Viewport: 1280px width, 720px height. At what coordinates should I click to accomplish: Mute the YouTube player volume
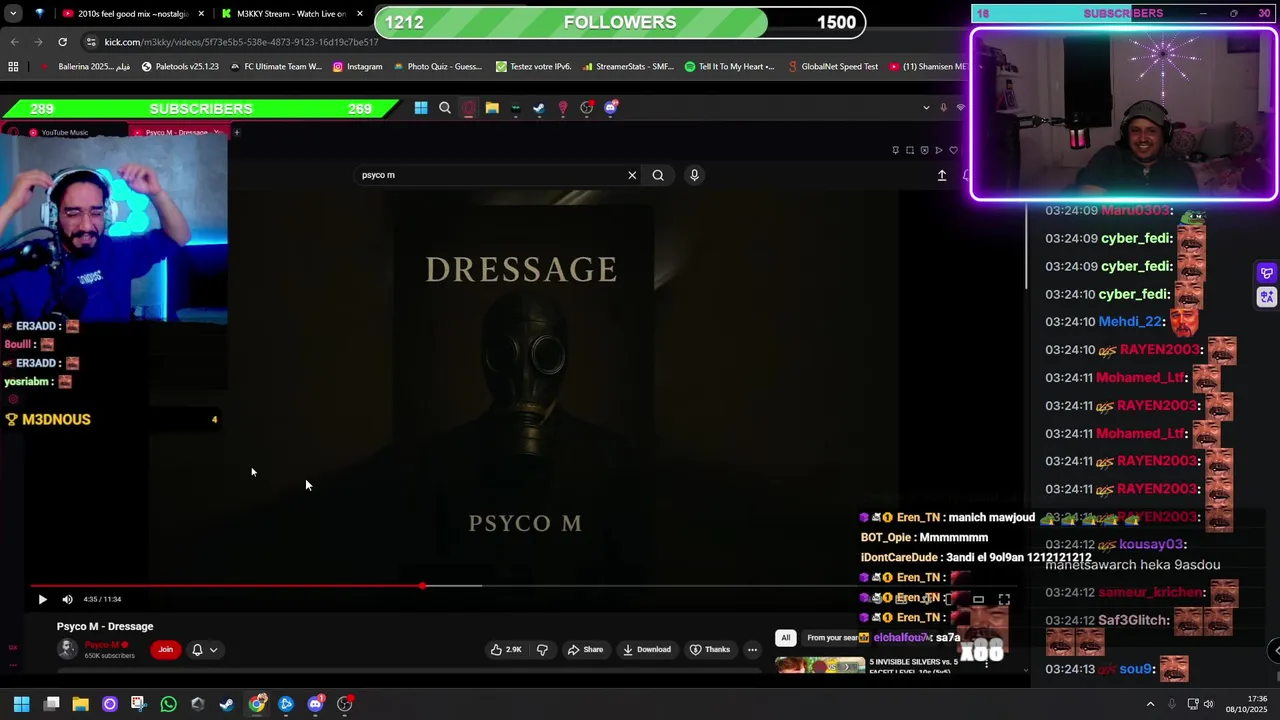[67, 599]
